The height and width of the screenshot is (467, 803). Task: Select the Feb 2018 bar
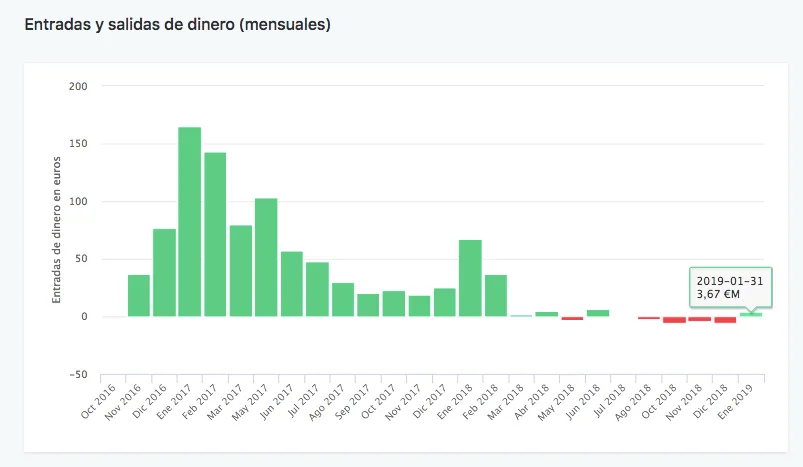coord(496,296)
